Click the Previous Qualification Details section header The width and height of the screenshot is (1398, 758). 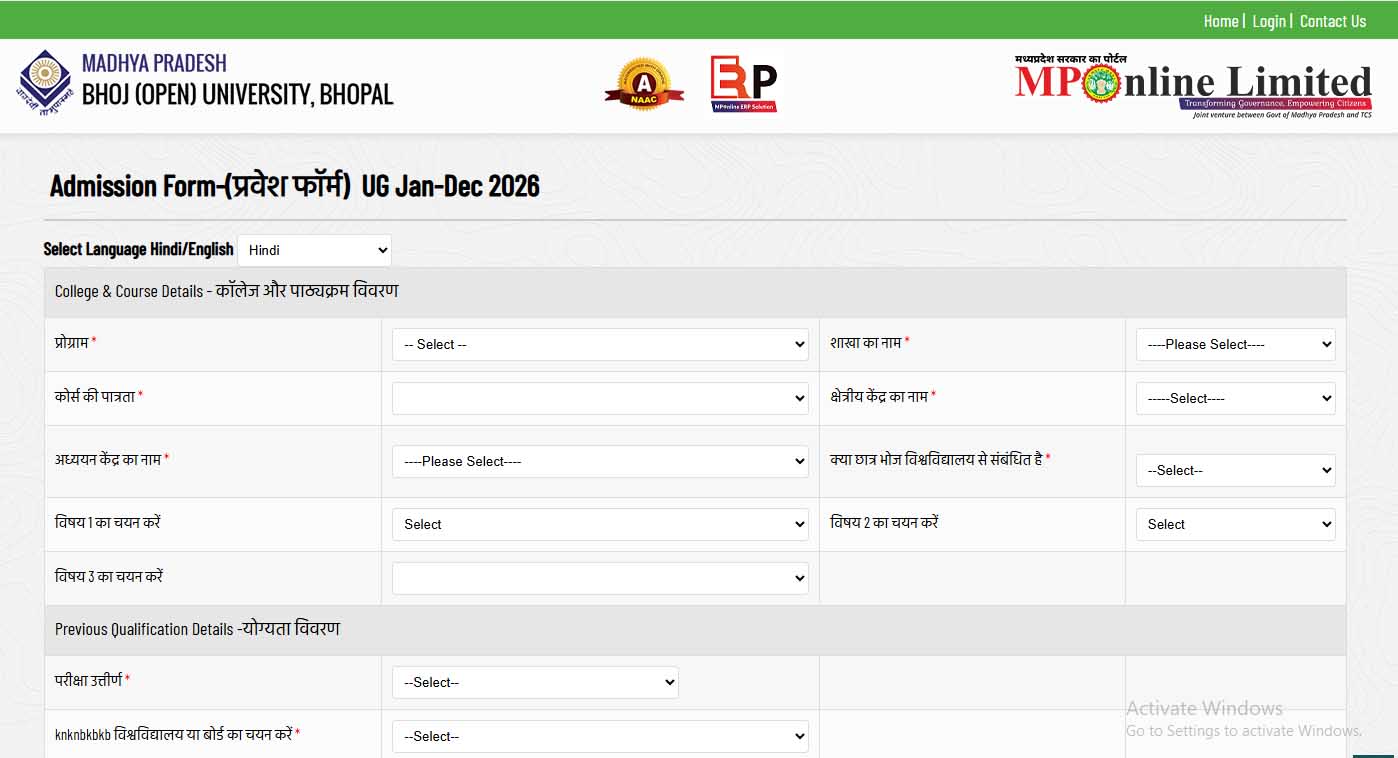click(x=197, y=629)
